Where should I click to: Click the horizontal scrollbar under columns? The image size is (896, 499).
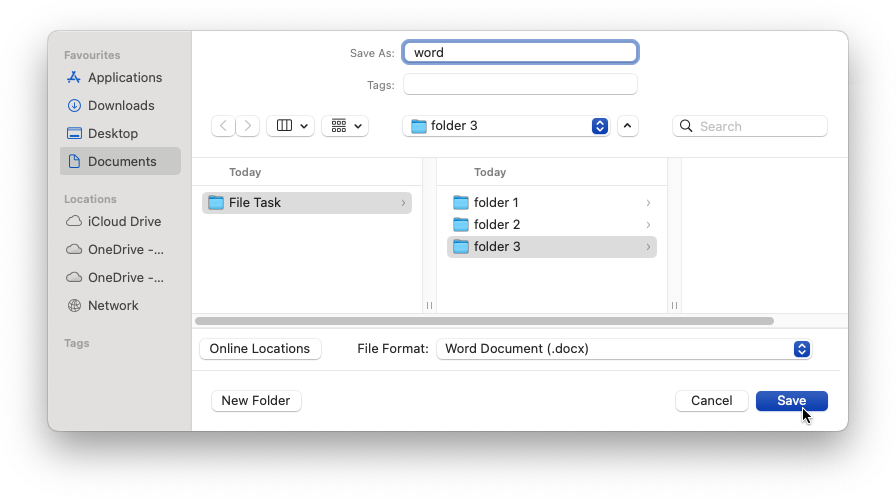tap(485, 321)
